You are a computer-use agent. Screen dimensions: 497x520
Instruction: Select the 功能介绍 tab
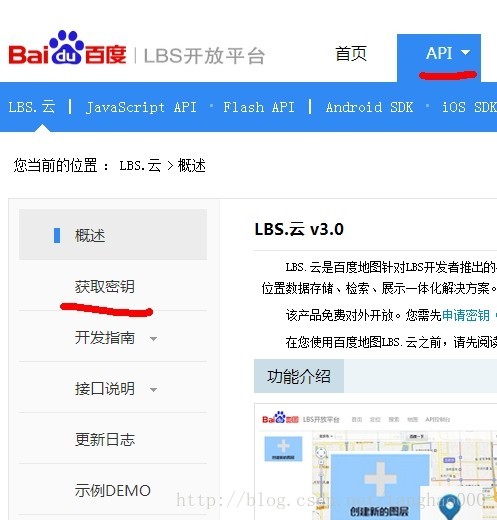tap(299, 376)
